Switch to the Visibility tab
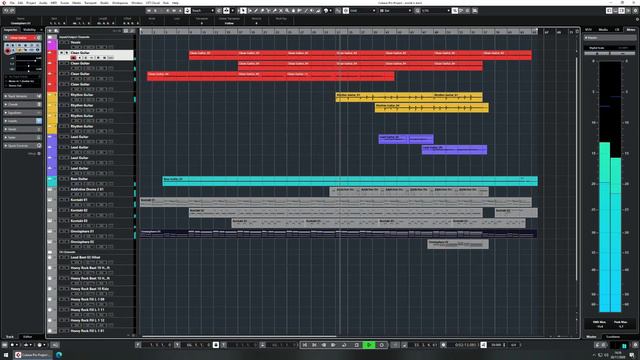Viewport: 640px width, 360px height. click(x=29, y=30)
